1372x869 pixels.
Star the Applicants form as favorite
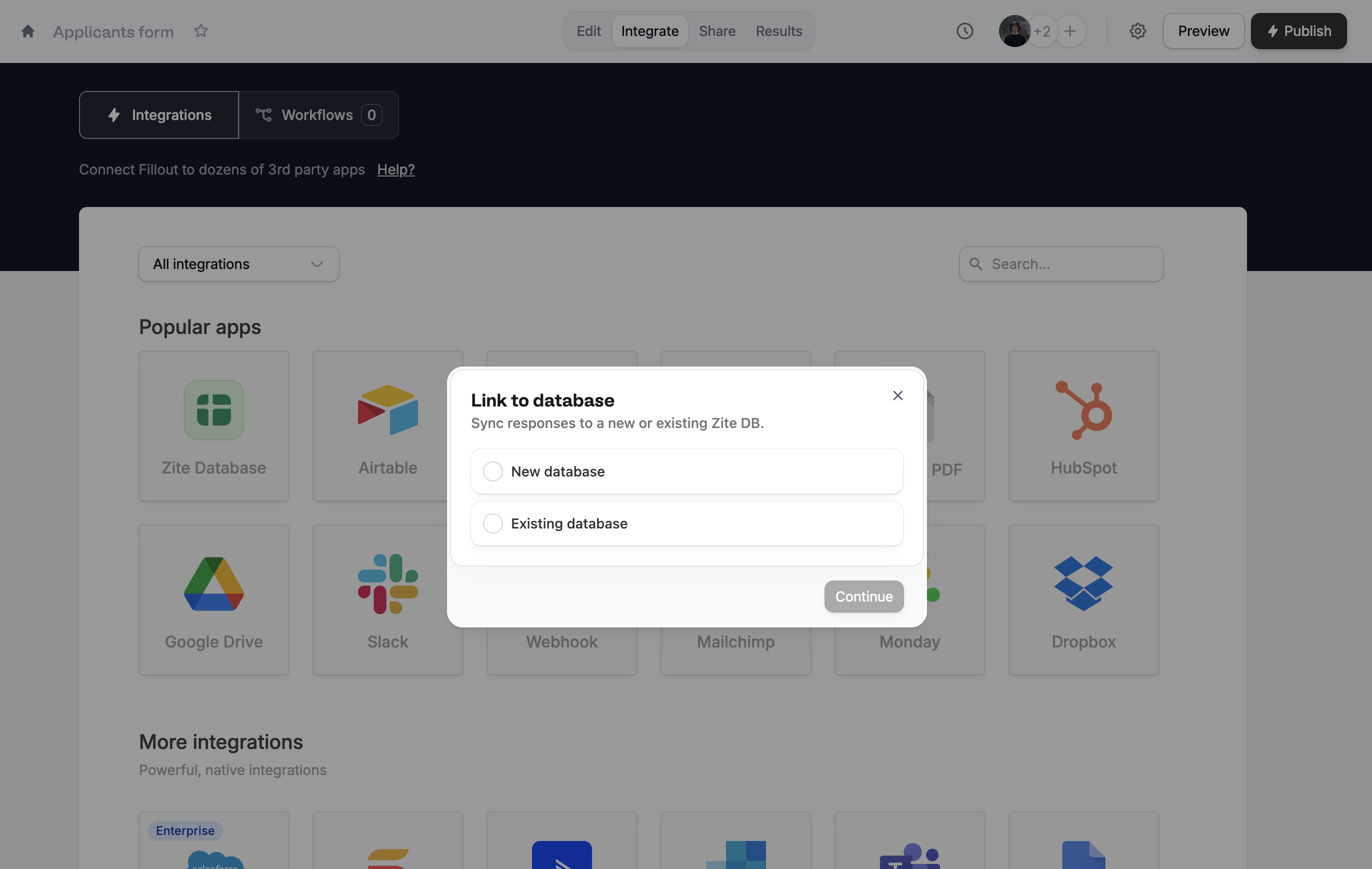(200, 31)
